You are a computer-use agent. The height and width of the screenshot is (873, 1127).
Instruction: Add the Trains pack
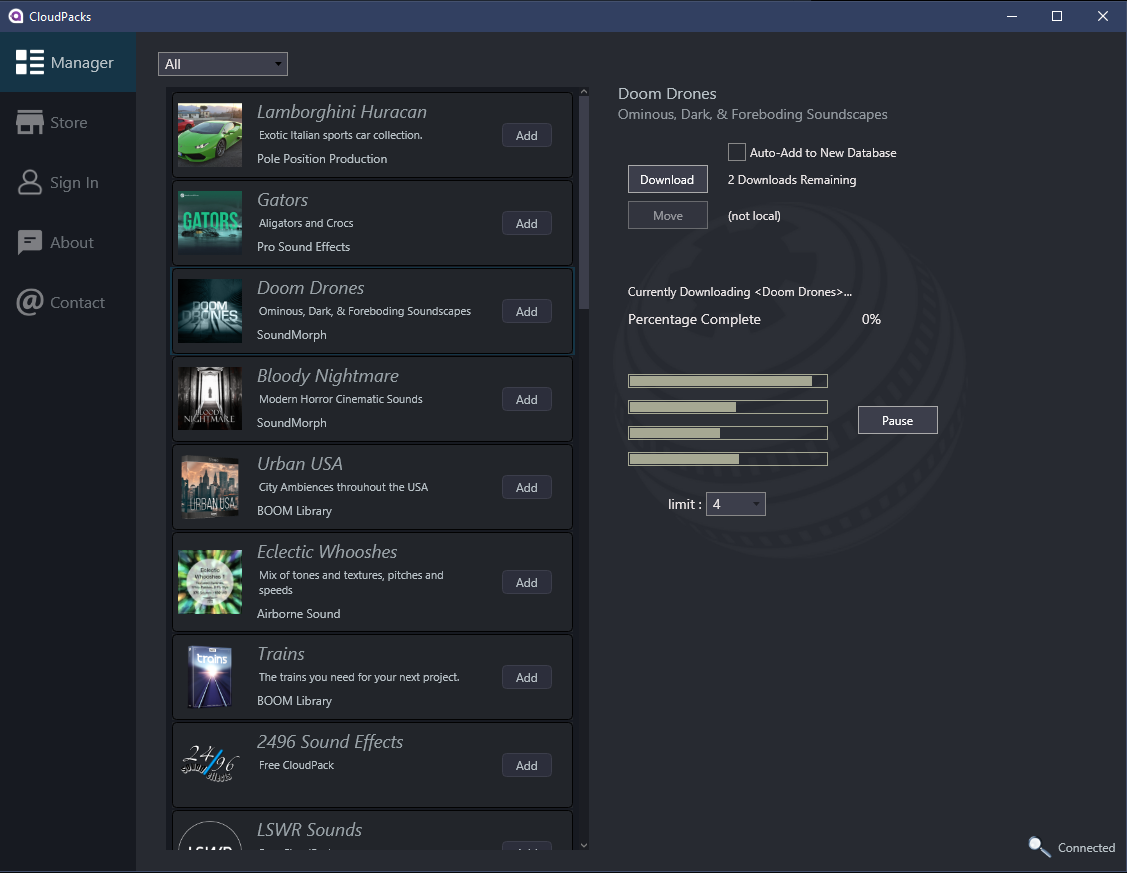pos(527,678)
